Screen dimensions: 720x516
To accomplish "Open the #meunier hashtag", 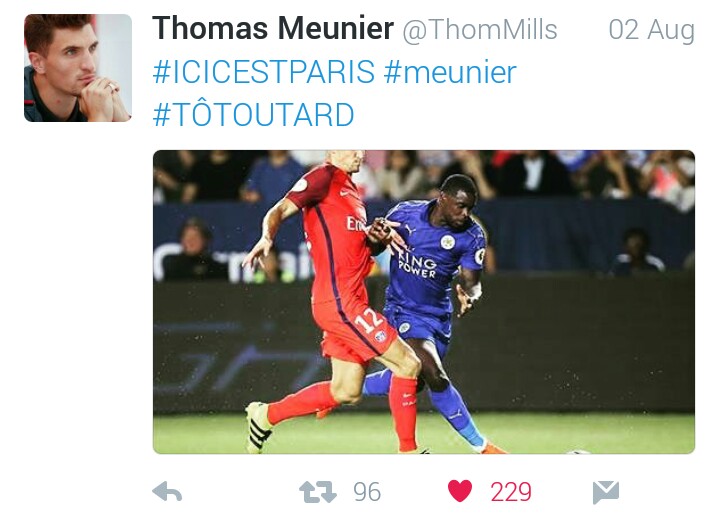I will tap(450, 72).
